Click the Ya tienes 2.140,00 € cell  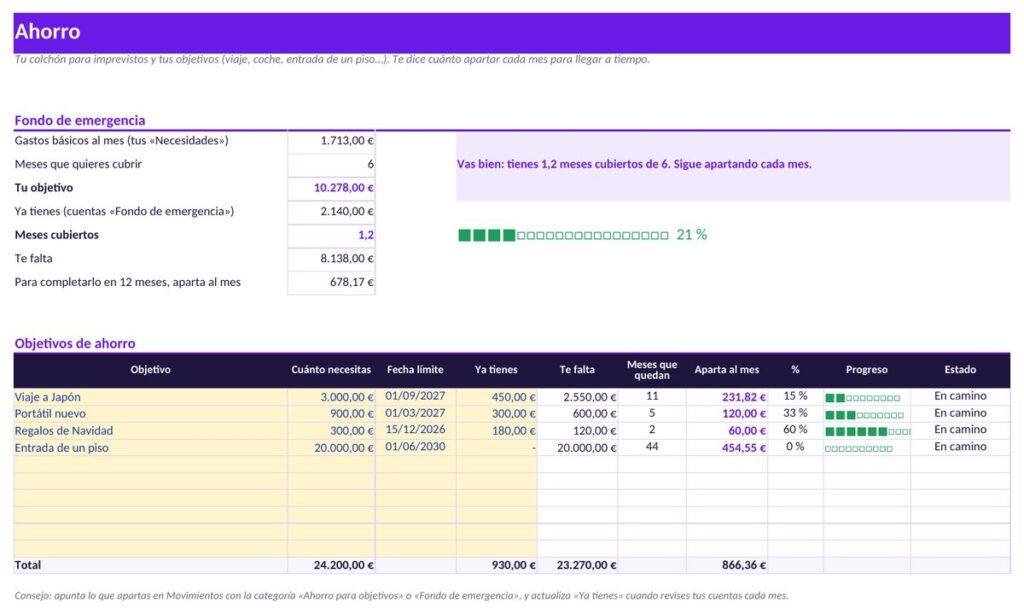(331, 211)
